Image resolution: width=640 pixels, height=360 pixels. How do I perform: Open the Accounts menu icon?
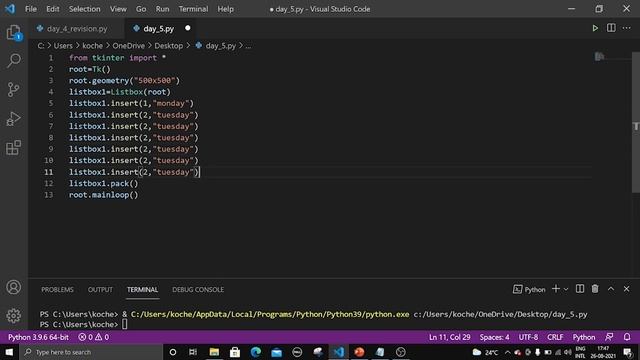[x=13, y=287]
